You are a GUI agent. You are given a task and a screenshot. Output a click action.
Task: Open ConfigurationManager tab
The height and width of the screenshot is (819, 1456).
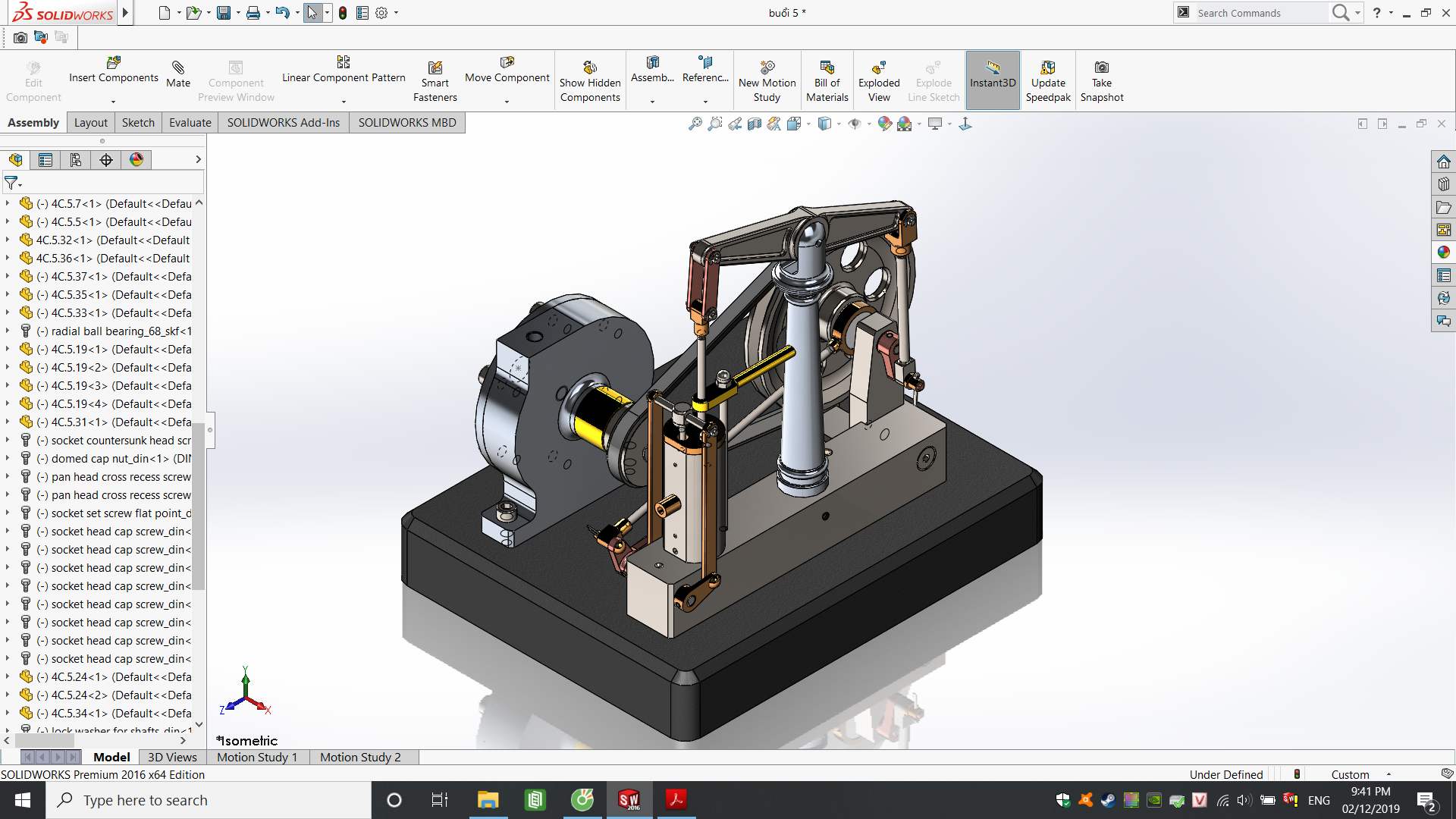(76, 159)
